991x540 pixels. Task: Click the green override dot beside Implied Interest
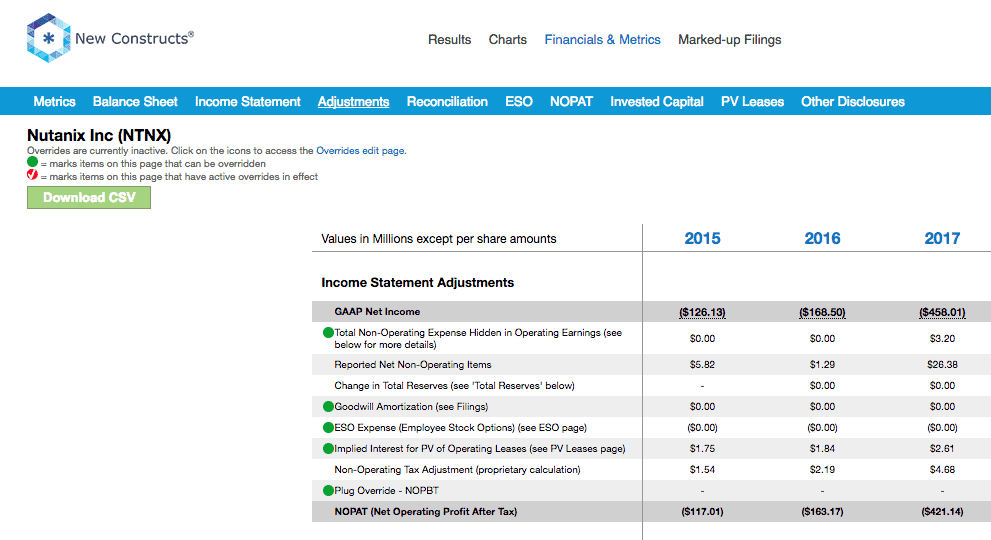pos(328,448)
